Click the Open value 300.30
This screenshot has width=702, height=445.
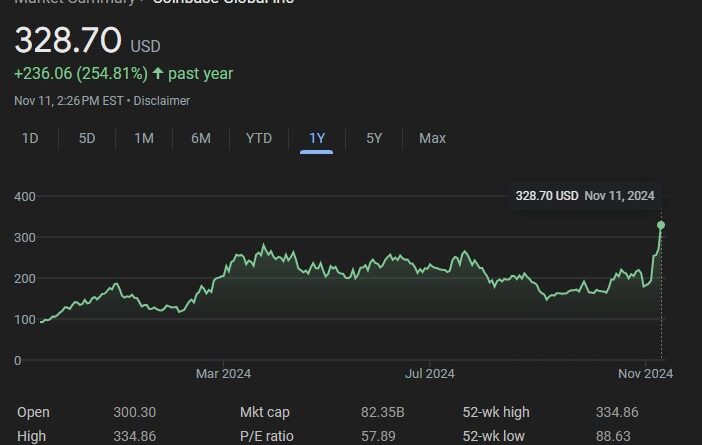(134, 412)
